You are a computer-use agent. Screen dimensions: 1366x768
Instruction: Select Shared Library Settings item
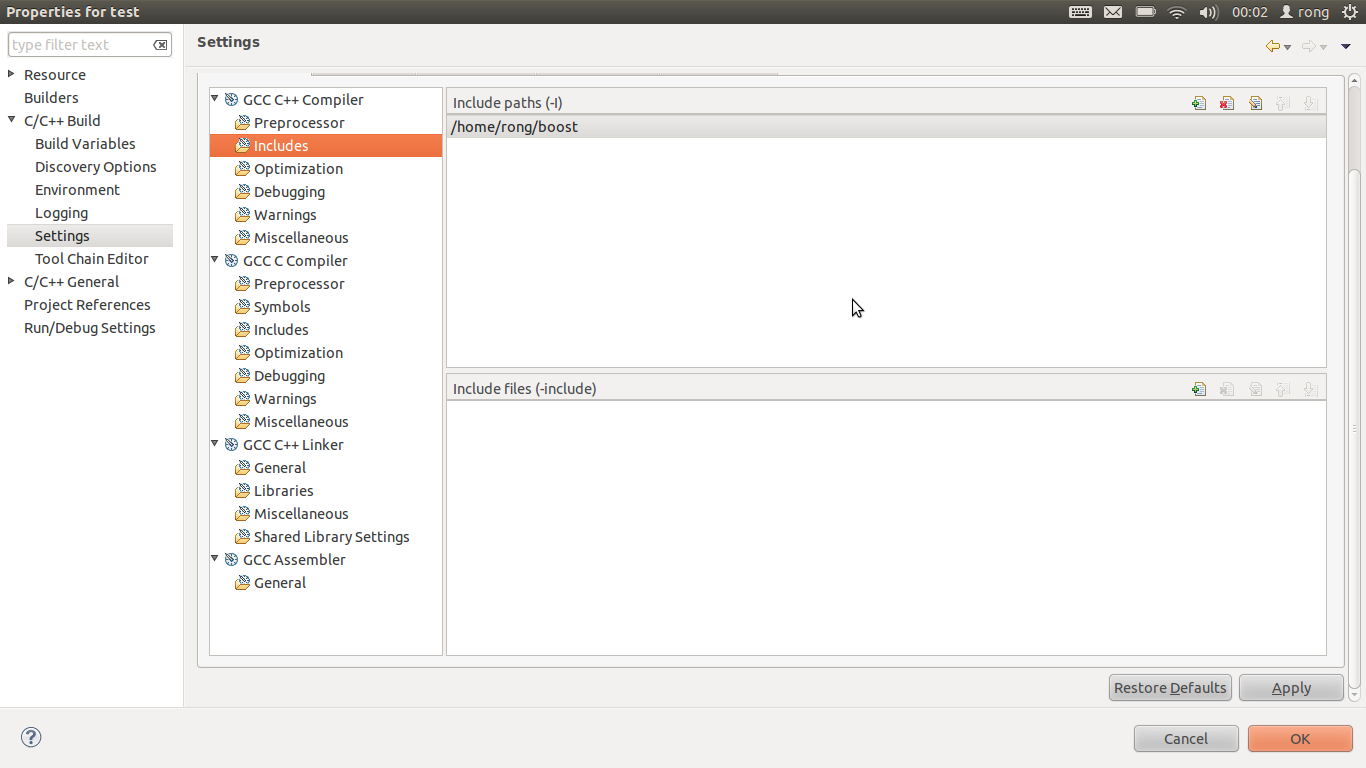(x=331, y=537)
